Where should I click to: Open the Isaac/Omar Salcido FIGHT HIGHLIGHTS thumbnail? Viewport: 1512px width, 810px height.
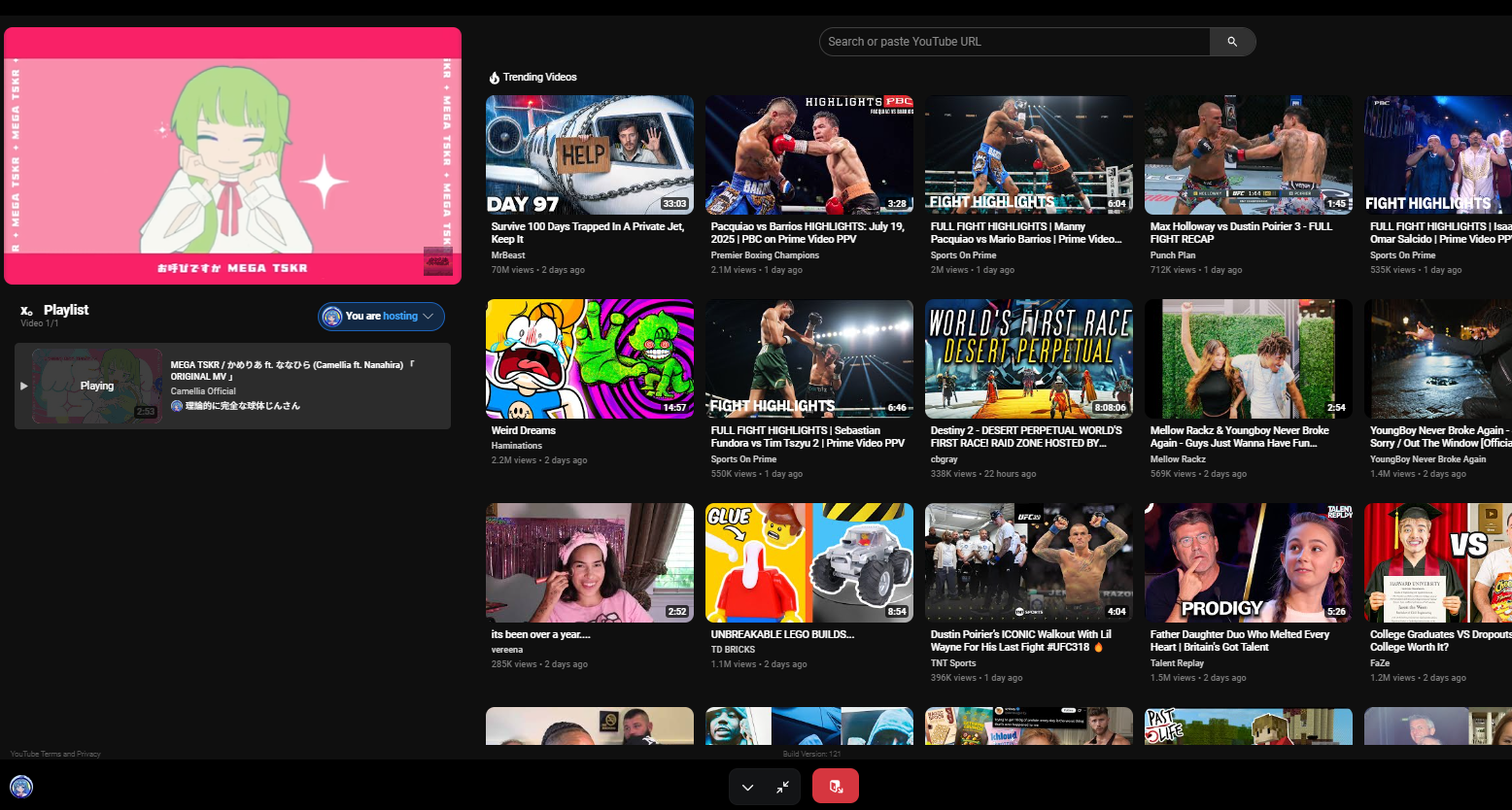[1438, 154]
